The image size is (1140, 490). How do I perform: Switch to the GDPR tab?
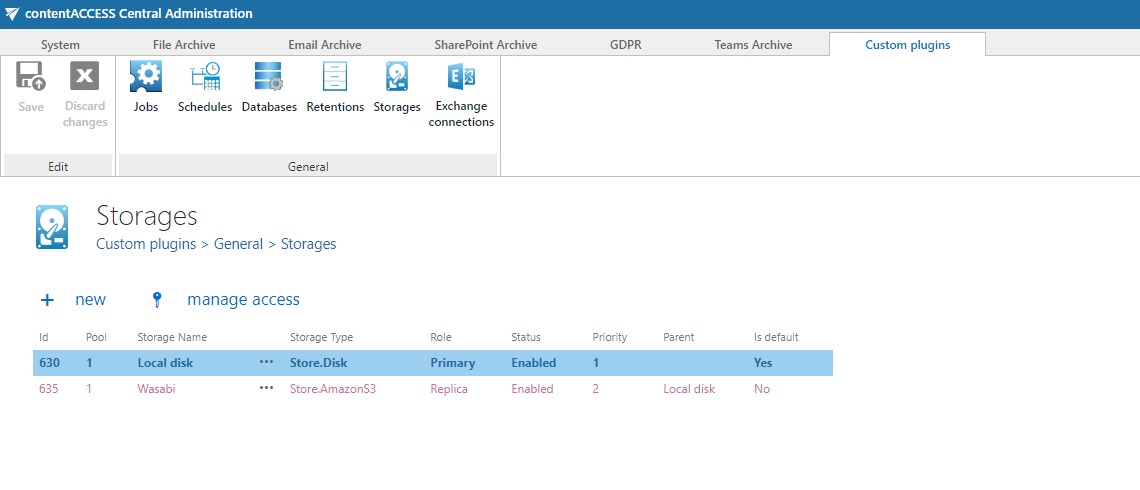[x=626, y=44]
